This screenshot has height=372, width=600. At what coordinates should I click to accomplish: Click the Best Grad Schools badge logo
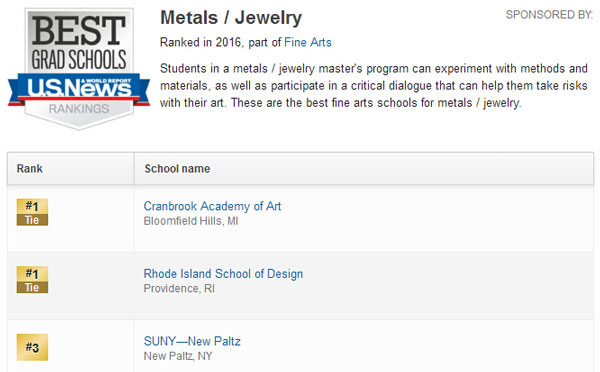pyautogui.click(x=79, y=69)
